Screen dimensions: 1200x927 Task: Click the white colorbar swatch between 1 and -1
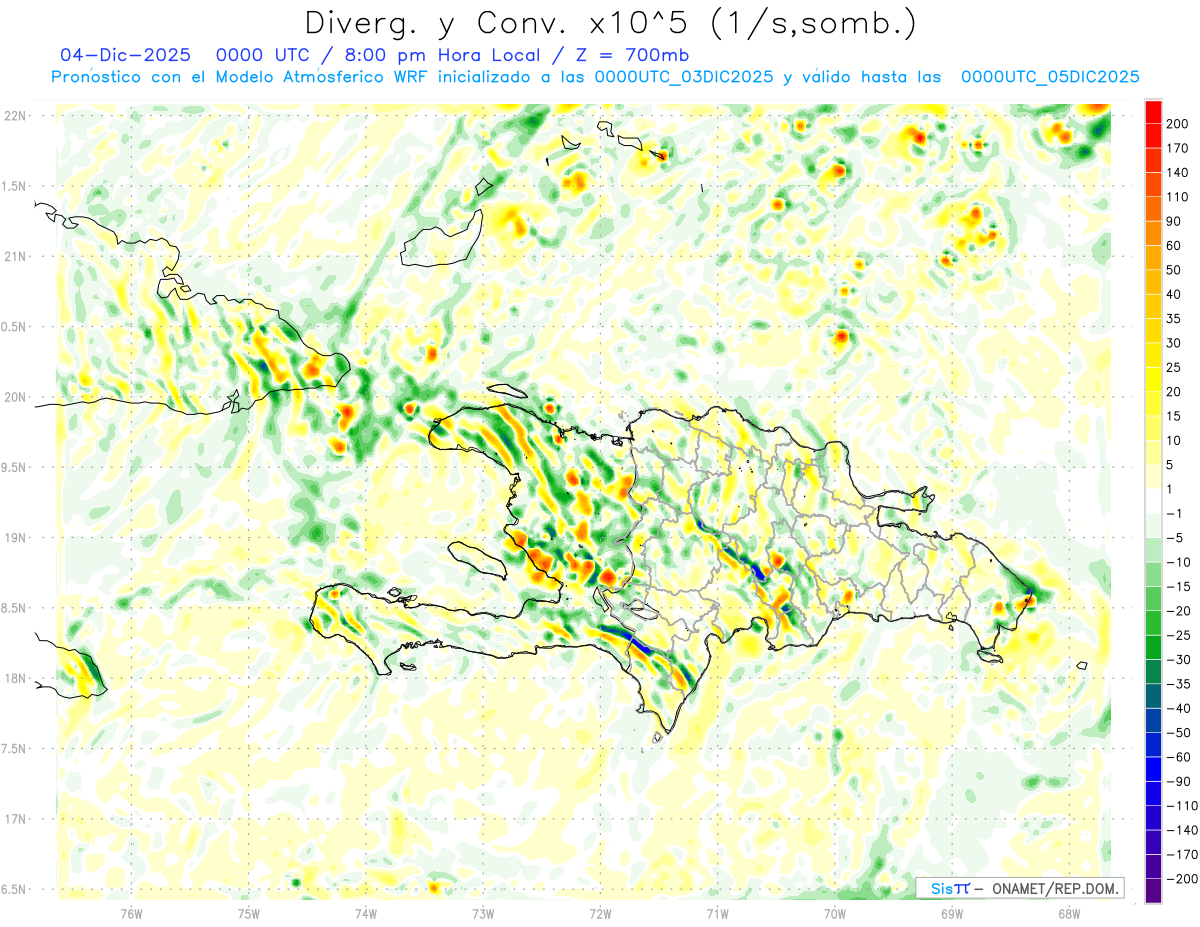pyautogui.click(x=1153, y=501)
